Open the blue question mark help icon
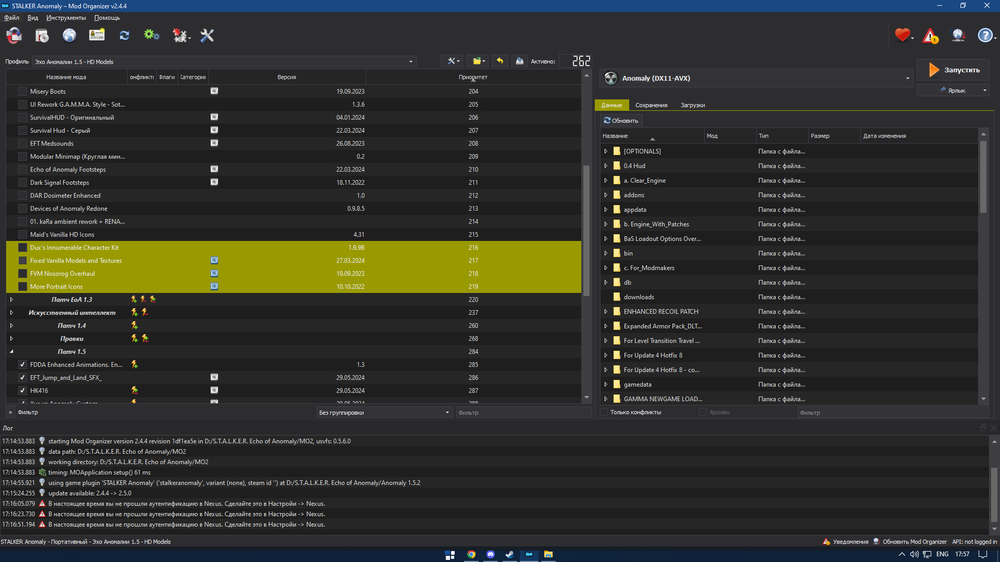This screenshot has height=562, width=1000. coord(985,36)
